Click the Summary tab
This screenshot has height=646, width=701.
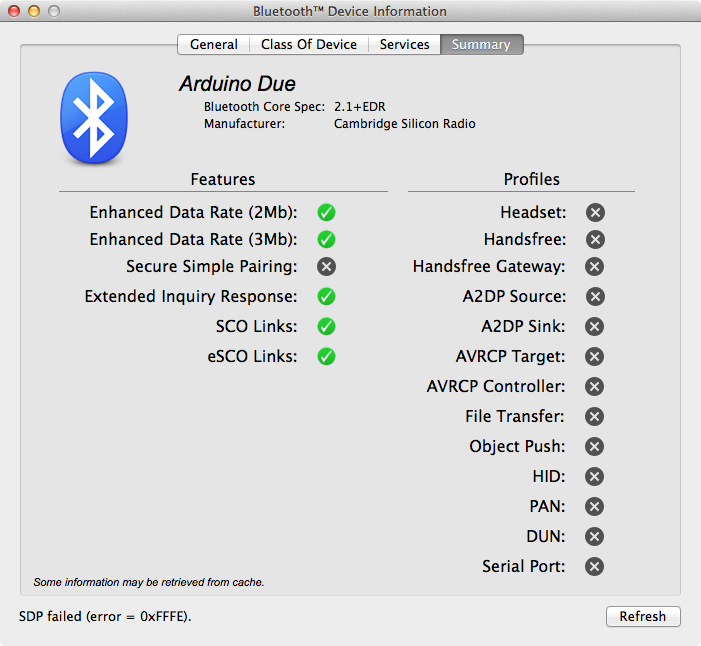[481, 45]
